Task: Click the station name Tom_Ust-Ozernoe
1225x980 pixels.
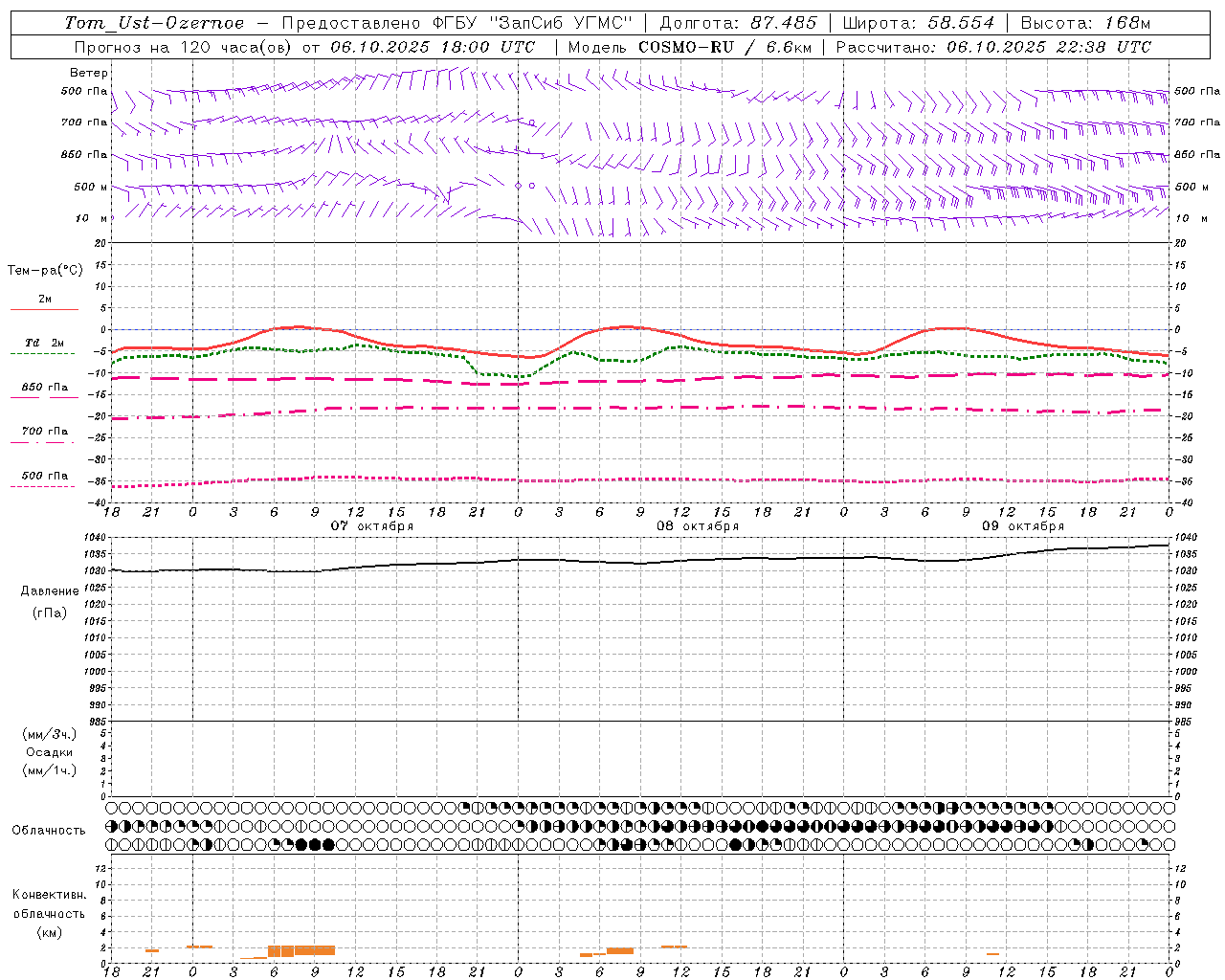Action: [x=154, y=23]
